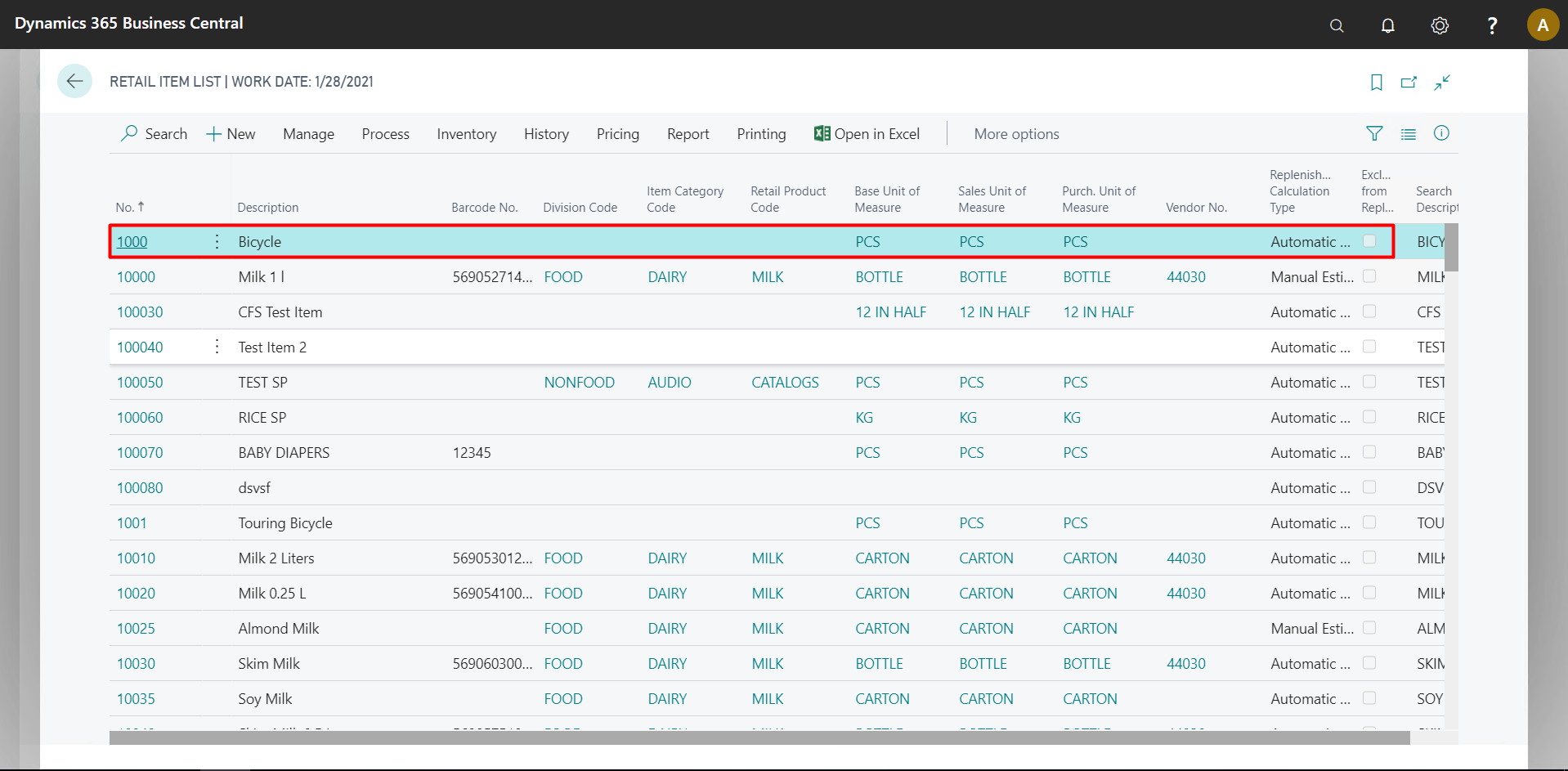Click the horizontal scrollbar of the list
Image resolution: width=1568 pixels, height=771 pixels.
759,737
